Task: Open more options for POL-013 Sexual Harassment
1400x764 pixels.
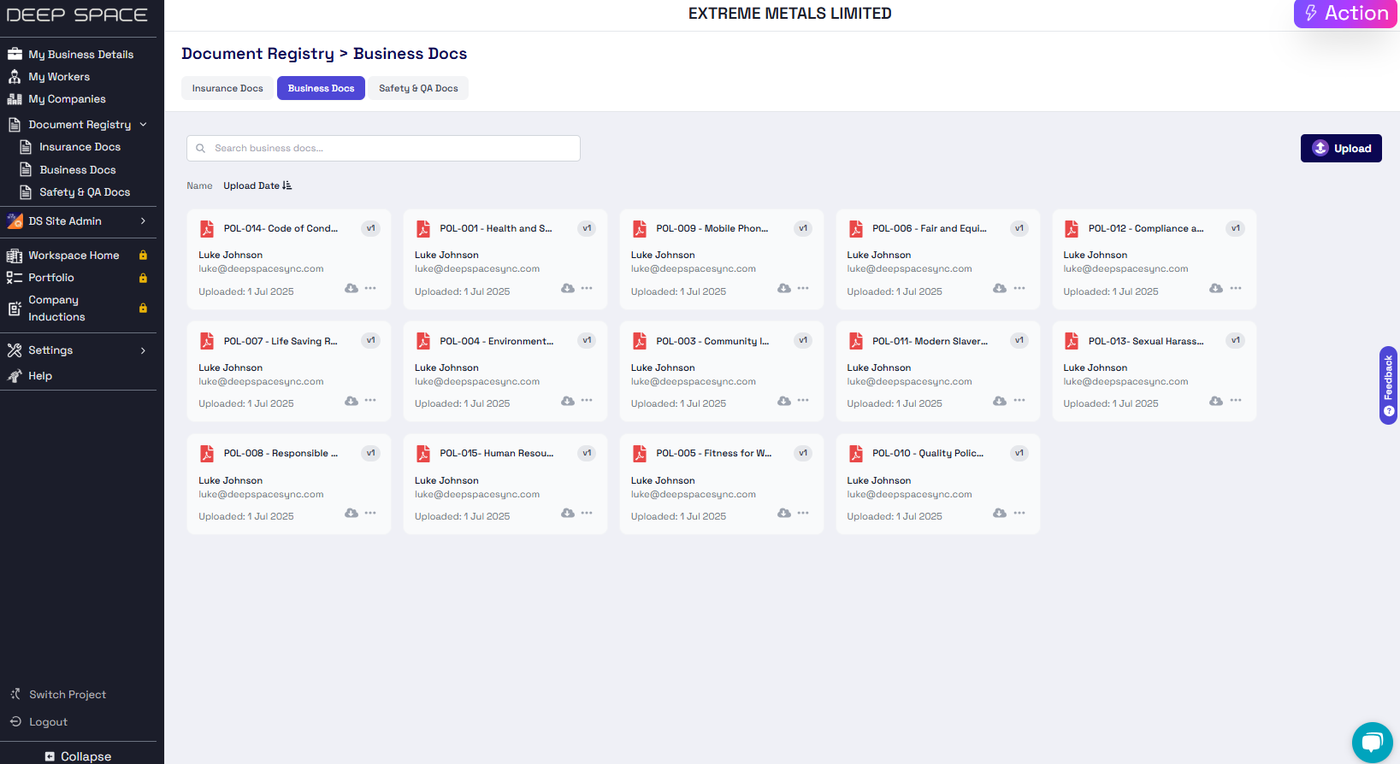Action: point(1235,400)
